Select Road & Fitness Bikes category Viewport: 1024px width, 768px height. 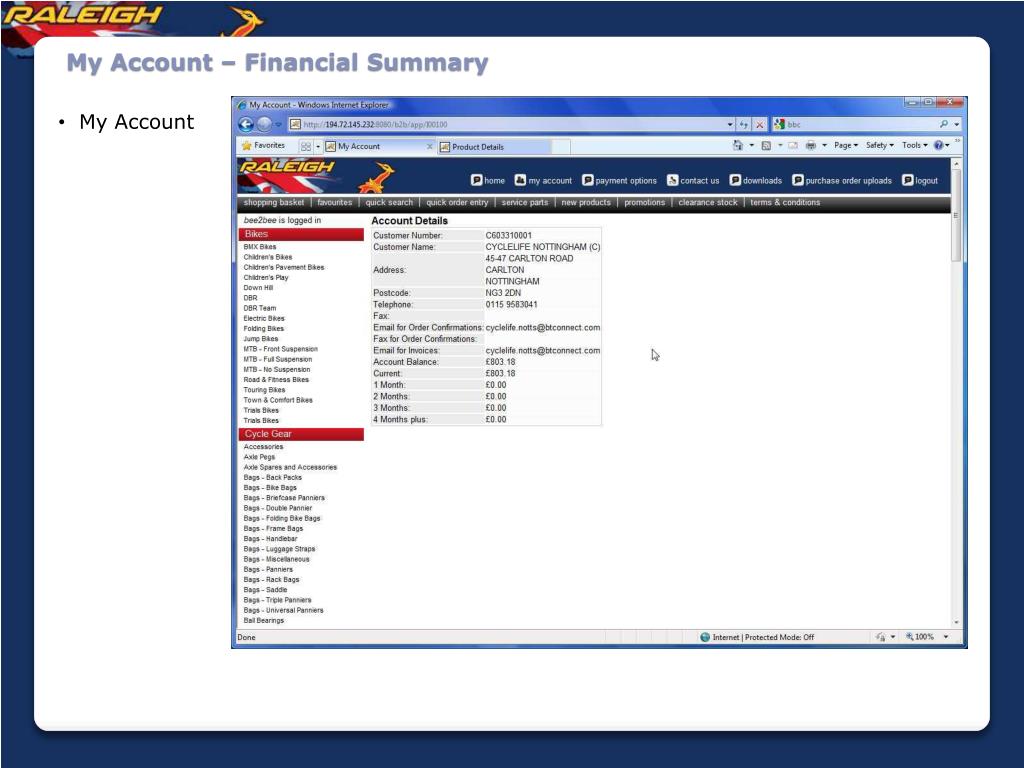[x=276, y=379]
